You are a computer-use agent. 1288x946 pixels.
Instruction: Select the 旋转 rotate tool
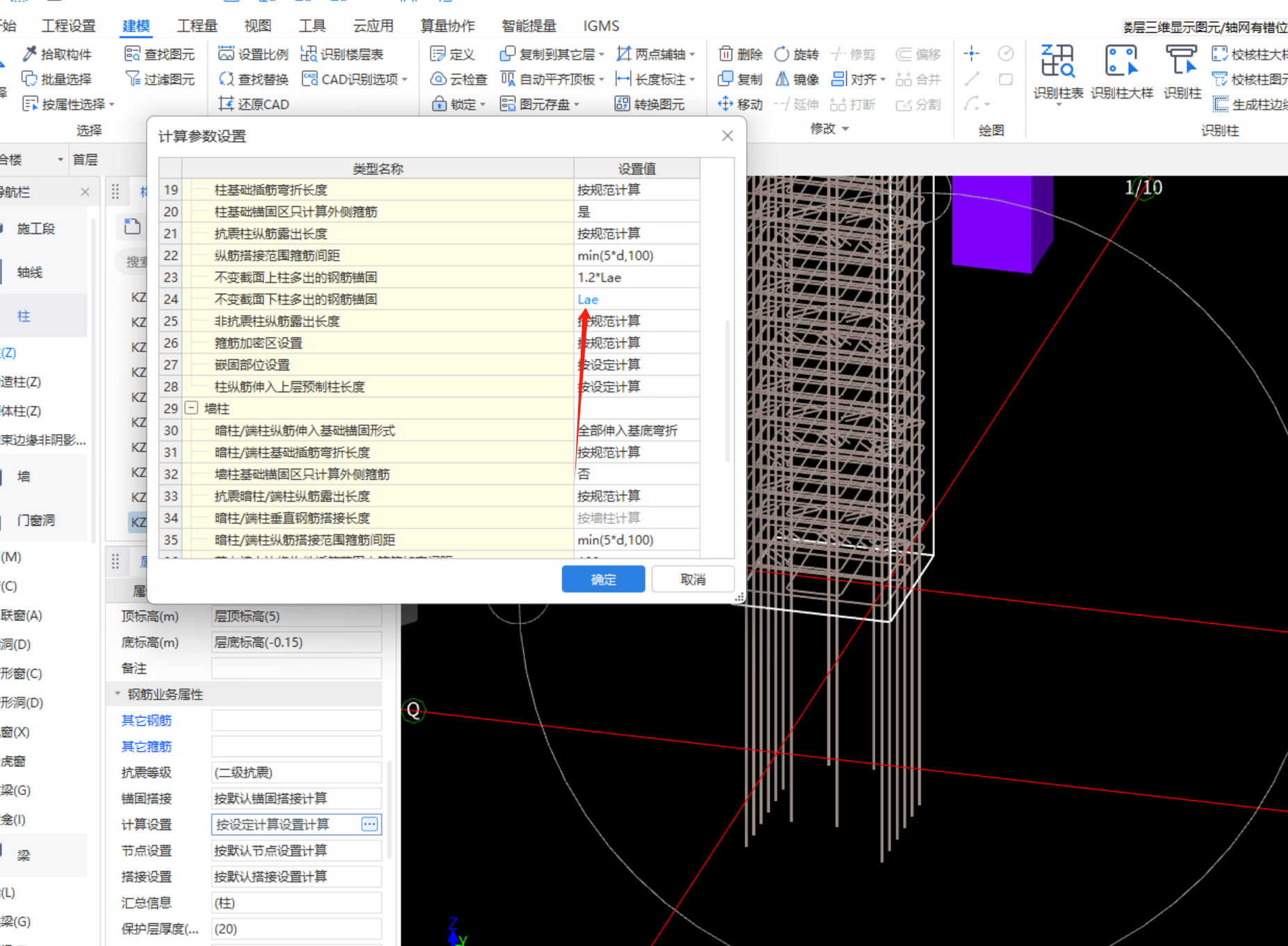pos(797,54)
